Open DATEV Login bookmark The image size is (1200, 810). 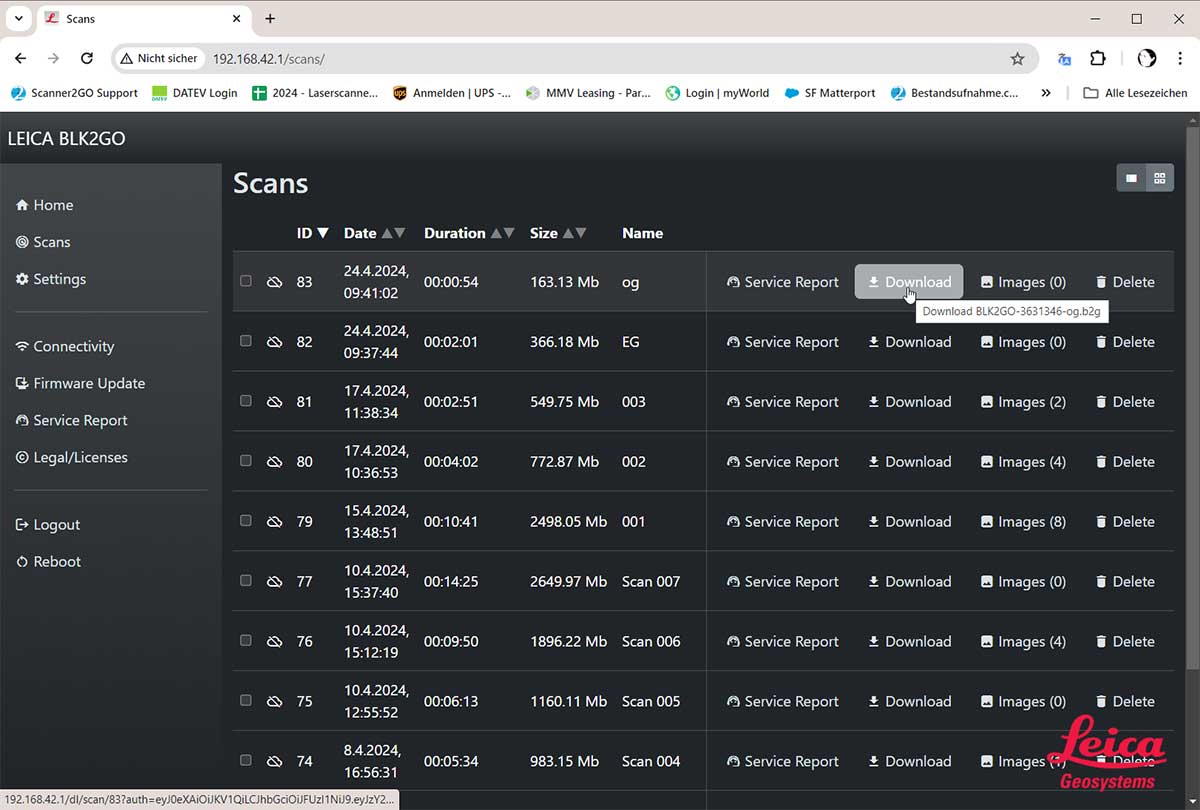tap(195, 93)
